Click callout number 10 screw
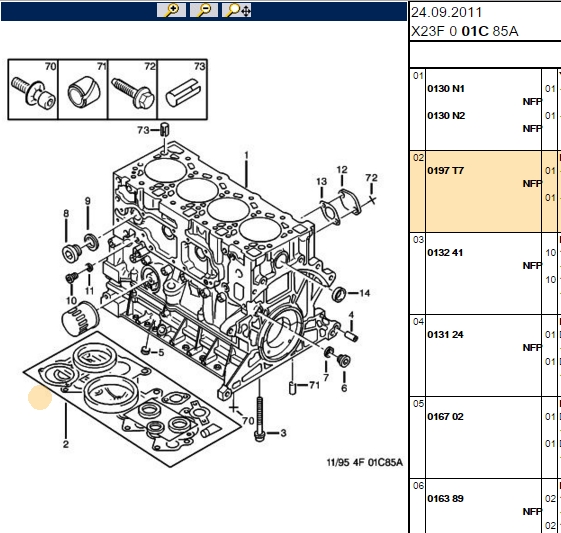This screenshot has height=533, width=561. click(71, 300)
